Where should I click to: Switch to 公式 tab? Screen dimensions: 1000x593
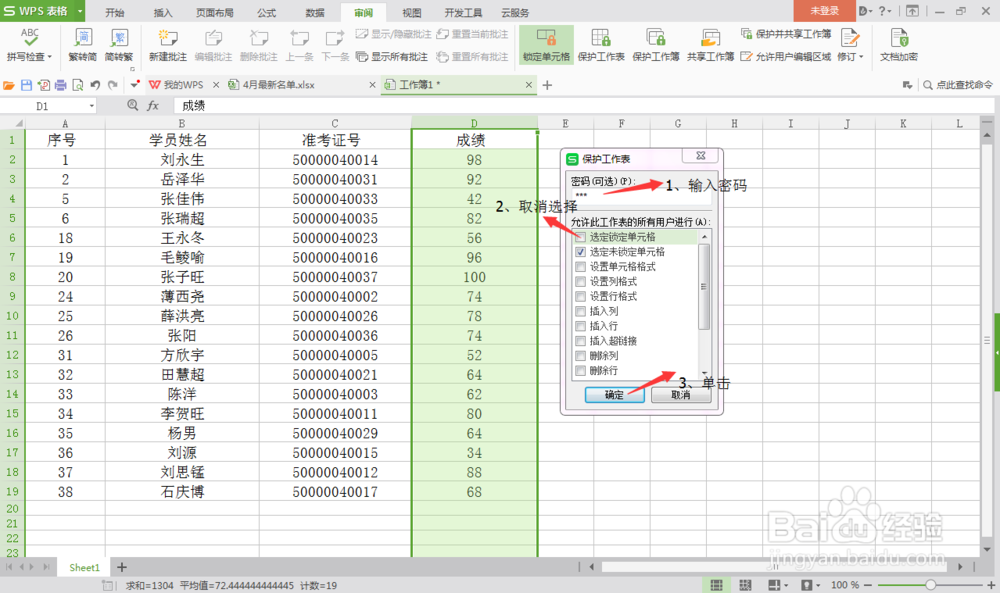(x=267, y=12)
